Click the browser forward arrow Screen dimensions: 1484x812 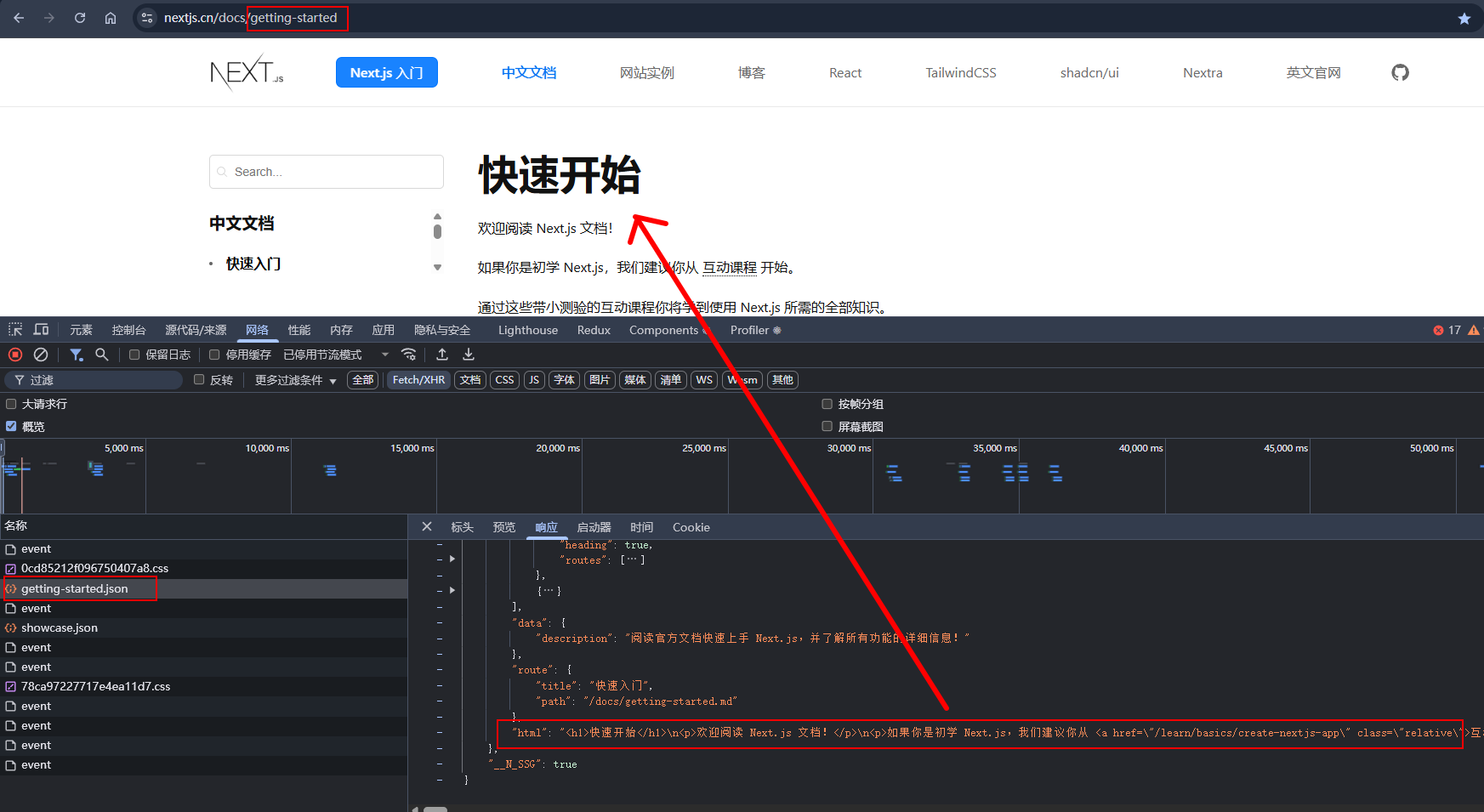(49, 18)
